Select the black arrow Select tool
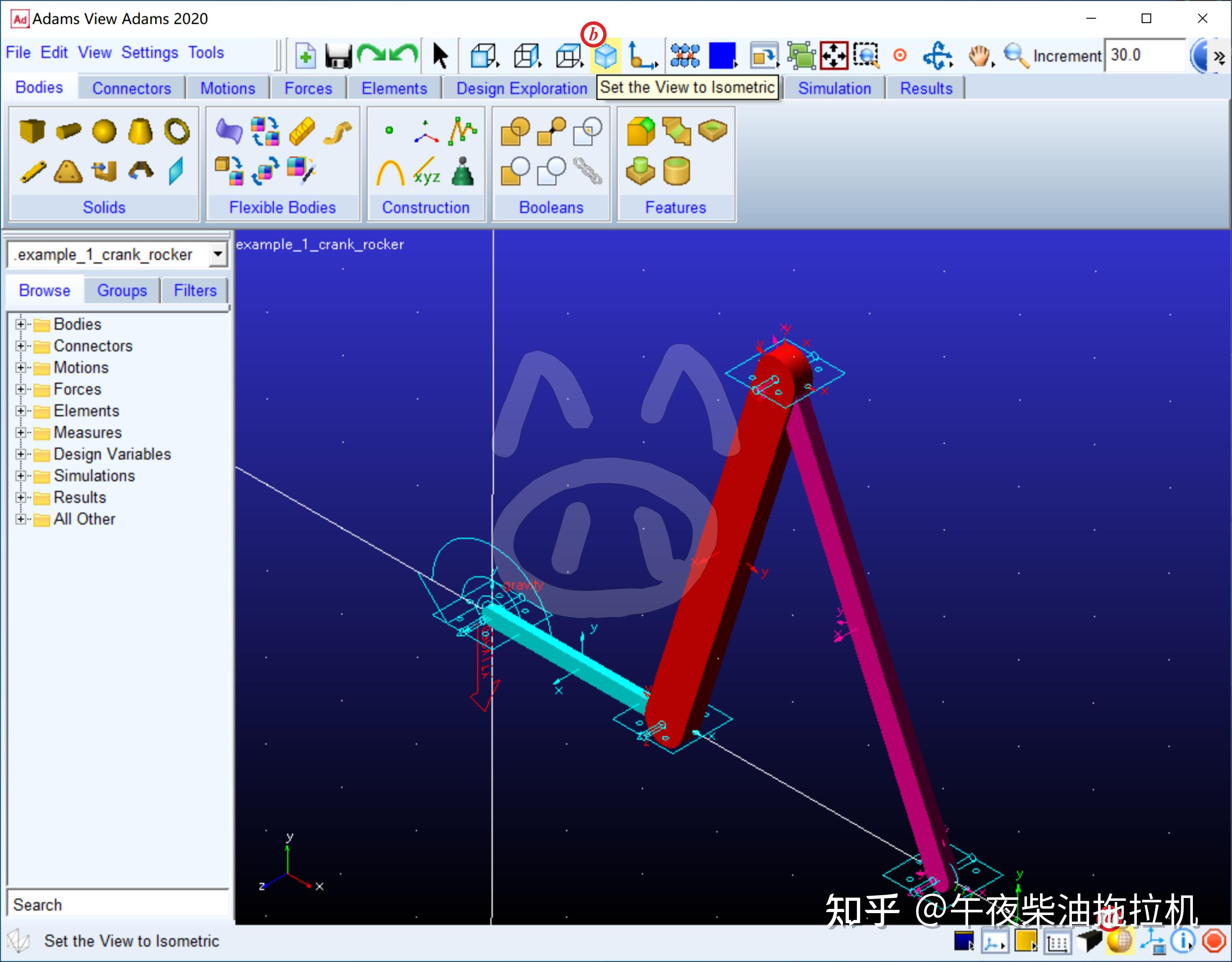Screen dimensions: 1232x962 click(439, 56)
